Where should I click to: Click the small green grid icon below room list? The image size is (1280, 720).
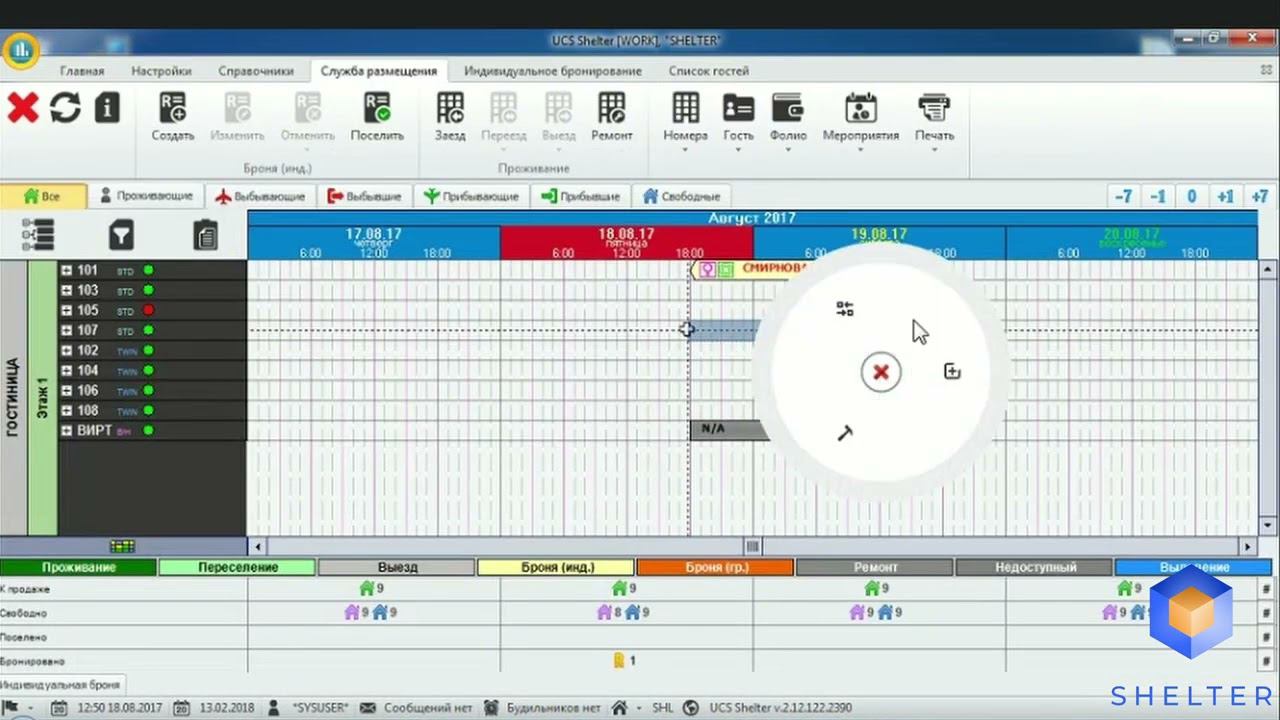point(122,546)
